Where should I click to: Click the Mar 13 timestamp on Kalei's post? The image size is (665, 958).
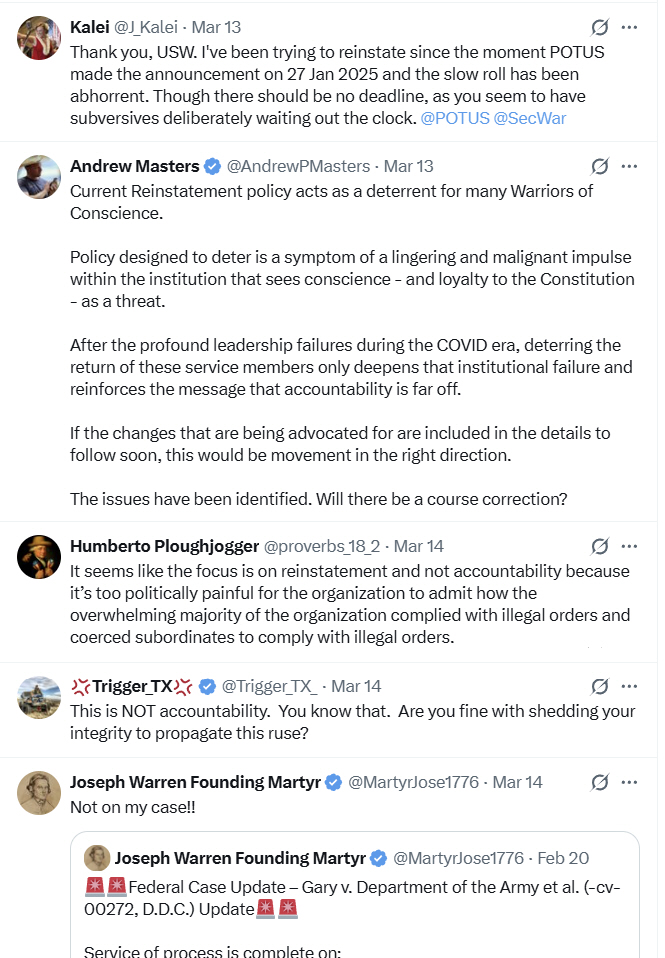pyautogui.click(x=214, y=27)
